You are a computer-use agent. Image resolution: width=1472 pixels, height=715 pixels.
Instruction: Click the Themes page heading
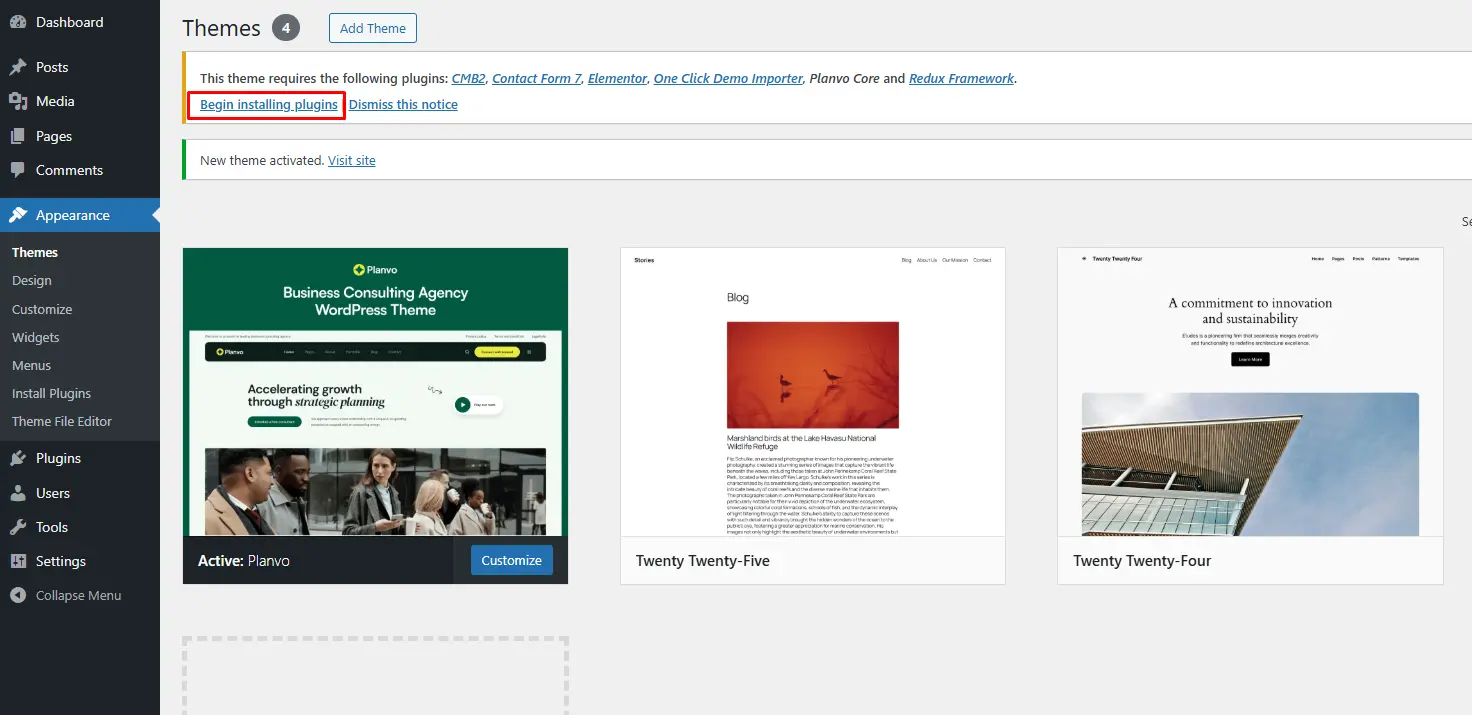click(x=222, y=28)
